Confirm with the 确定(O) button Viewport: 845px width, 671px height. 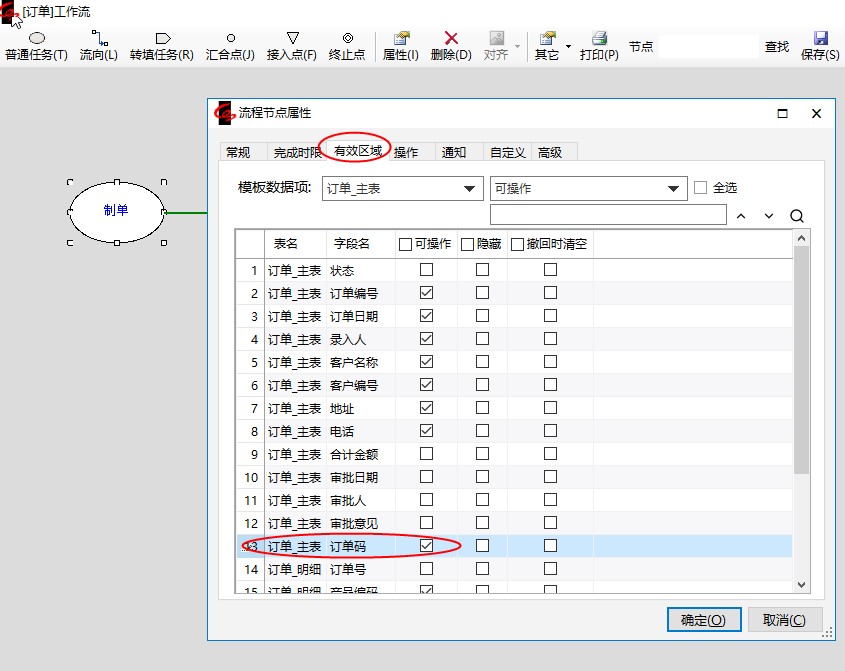[704, 620]
